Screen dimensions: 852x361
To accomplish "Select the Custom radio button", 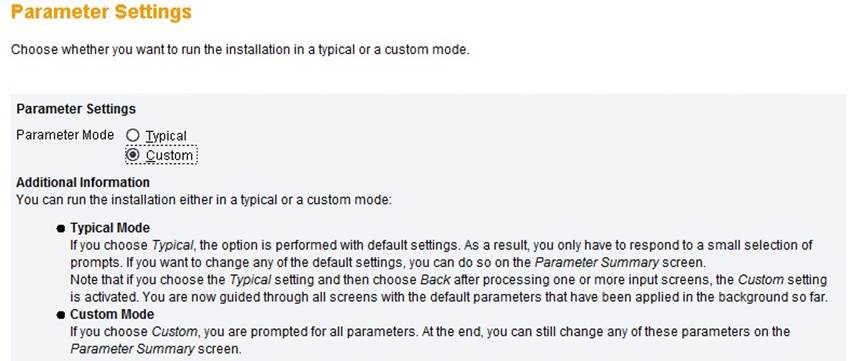I will click(x=133, y=155).
